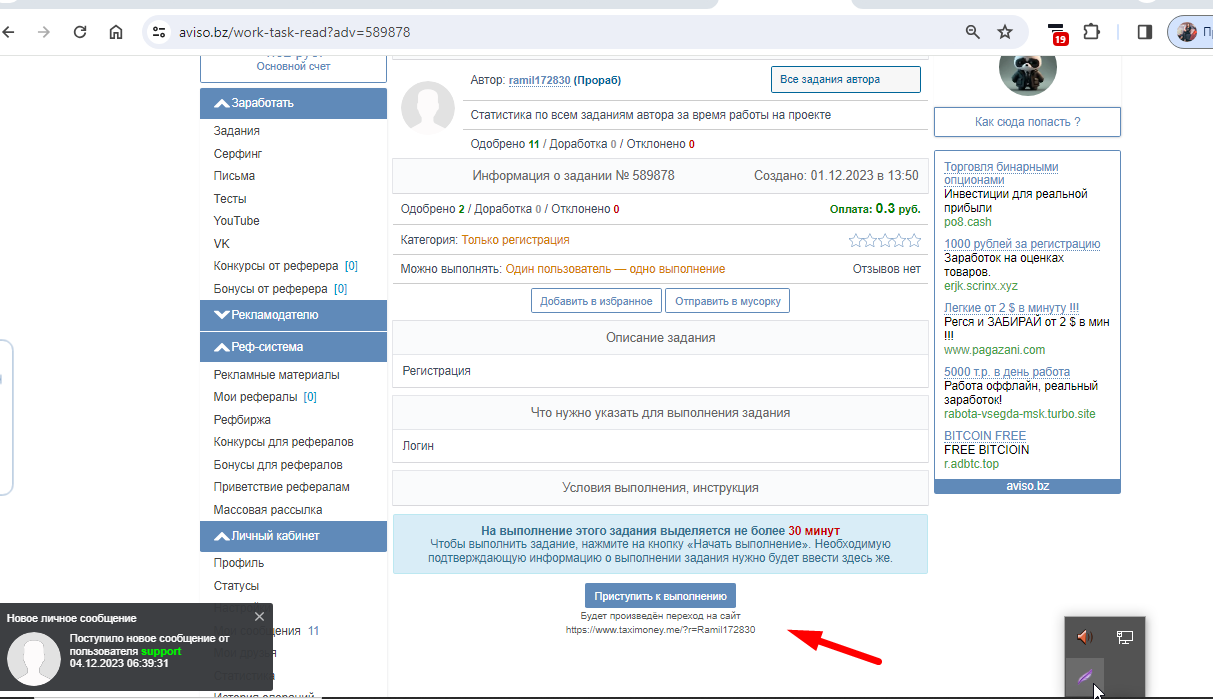1213x699 pixels.
Task: Click Как сюда попасть ? button
Action: pyautogui.click(x=1027, y=122)
